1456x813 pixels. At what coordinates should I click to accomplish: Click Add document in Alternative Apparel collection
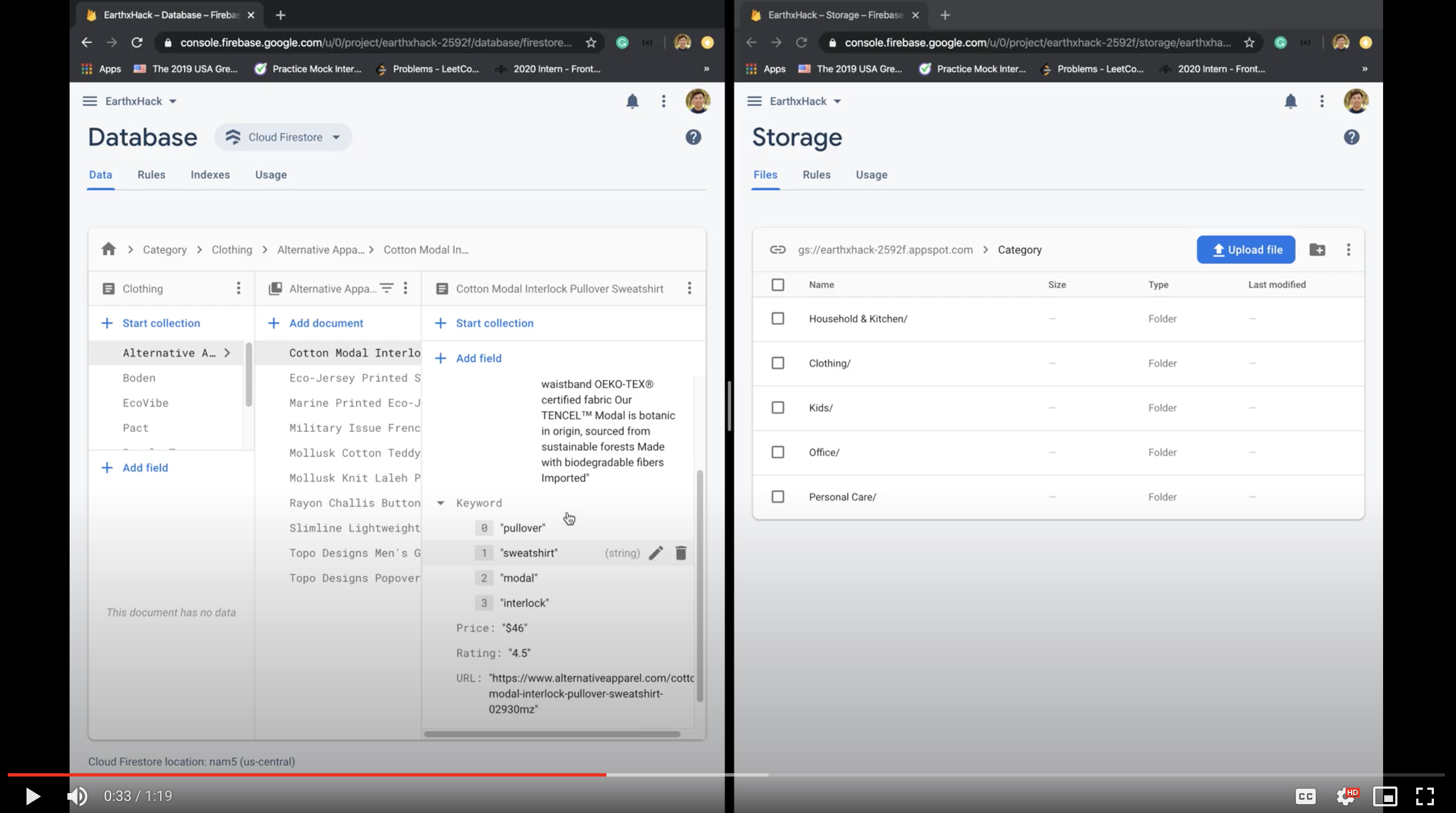(x=325, y=324)
